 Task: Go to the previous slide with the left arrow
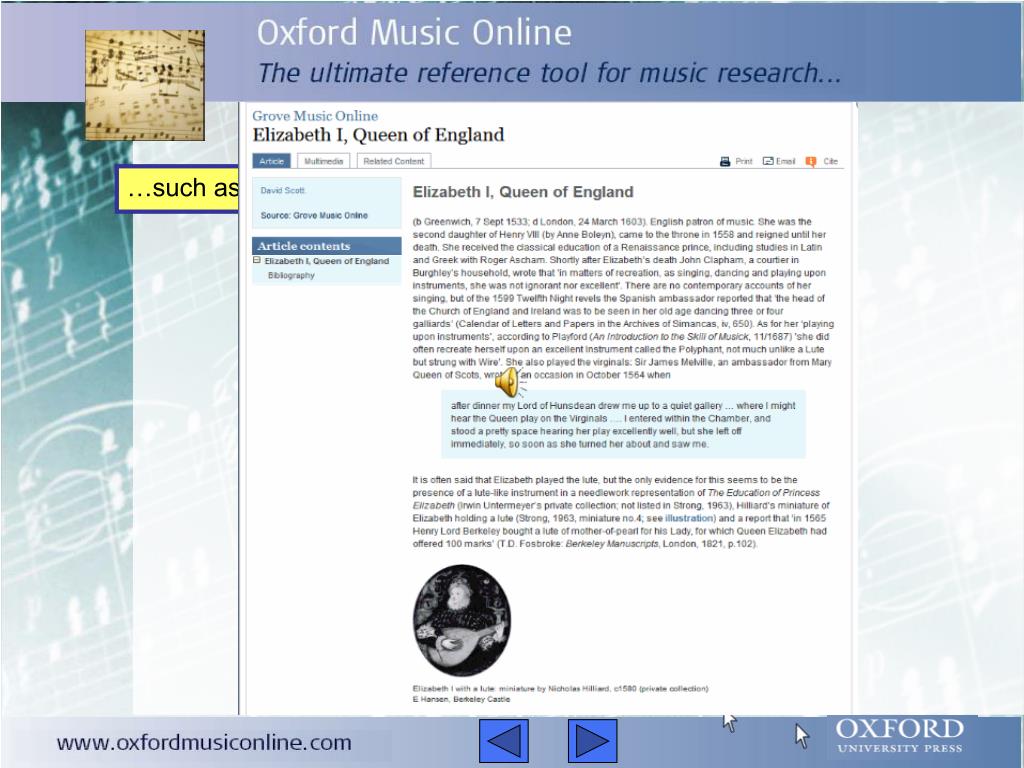coord(504,741)
